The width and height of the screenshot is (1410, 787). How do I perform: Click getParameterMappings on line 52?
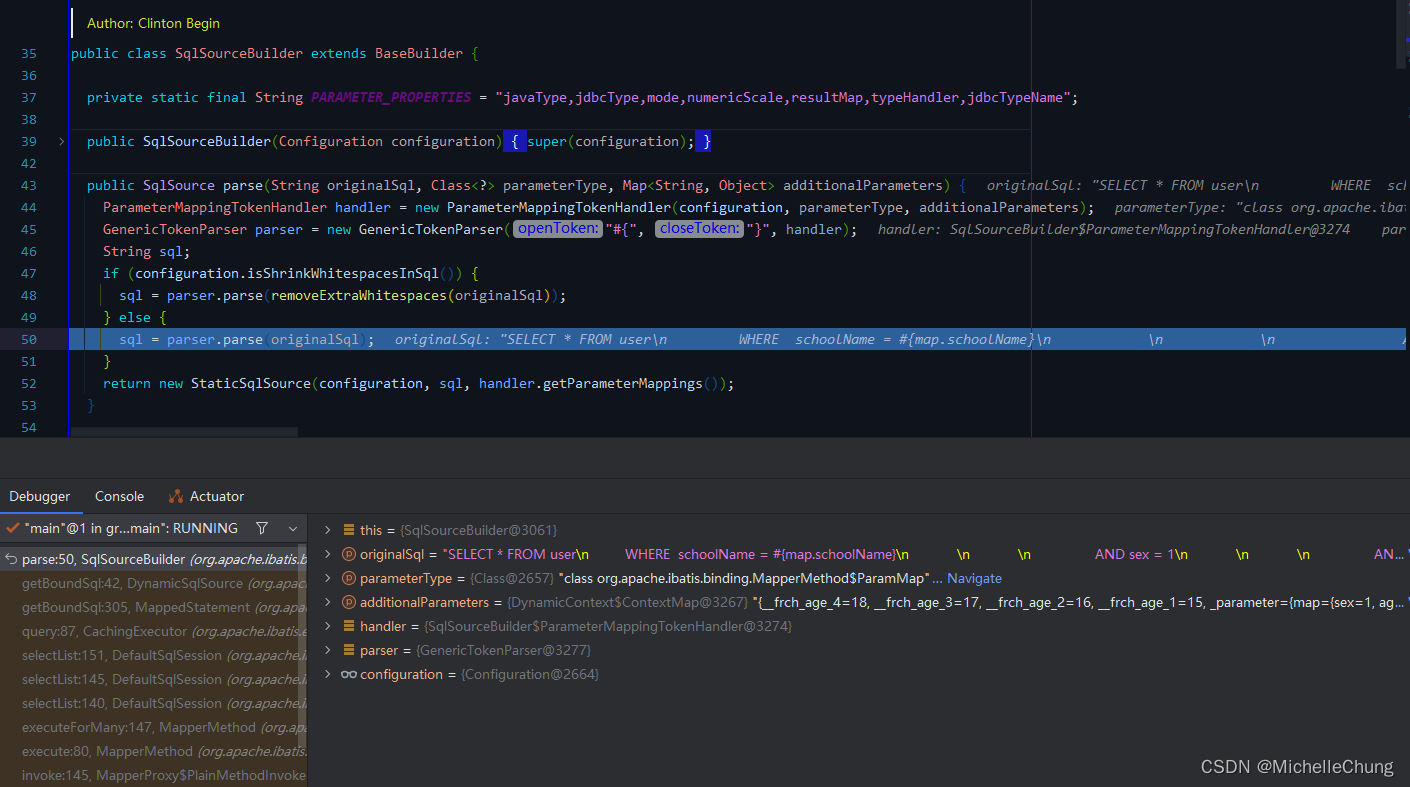623,383
